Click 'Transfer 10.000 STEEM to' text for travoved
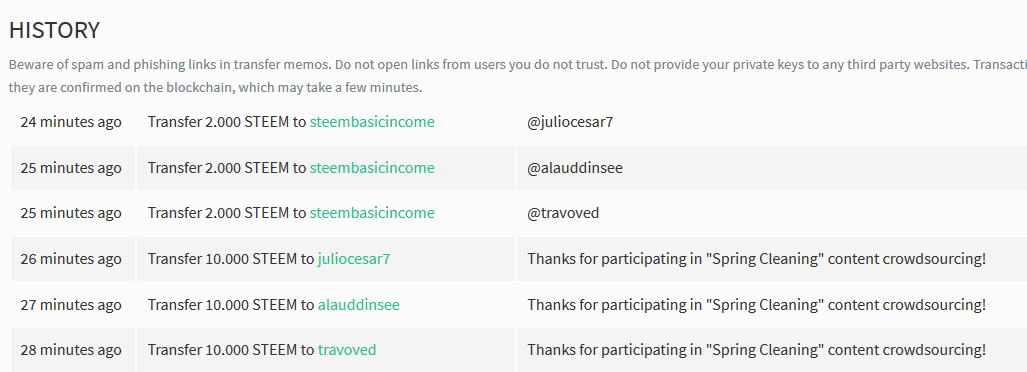This screenshot has width=1027, height=372. coord(231,350)
